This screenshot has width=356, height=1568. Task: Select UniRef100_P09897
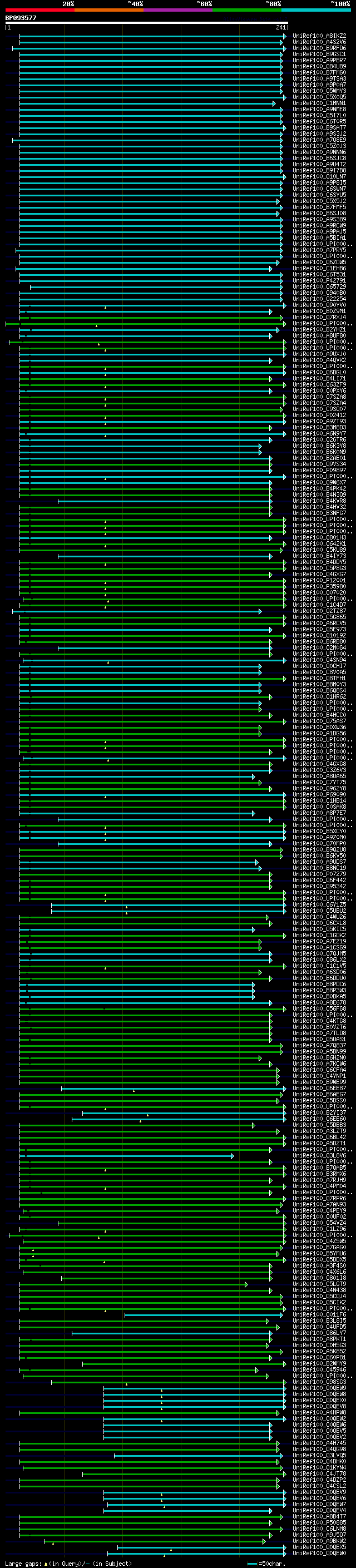coord(319,470)
